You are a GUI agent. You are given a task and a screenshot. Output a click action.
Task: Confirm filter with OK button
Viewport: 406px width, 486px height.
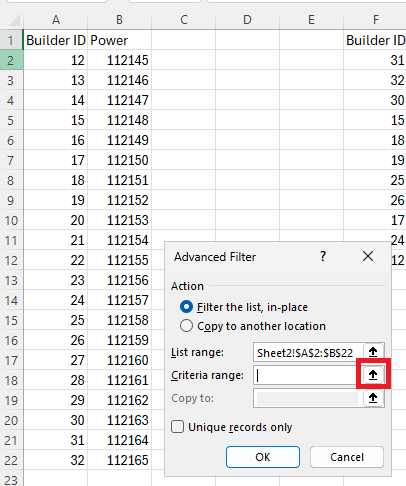tap(263, 457)
